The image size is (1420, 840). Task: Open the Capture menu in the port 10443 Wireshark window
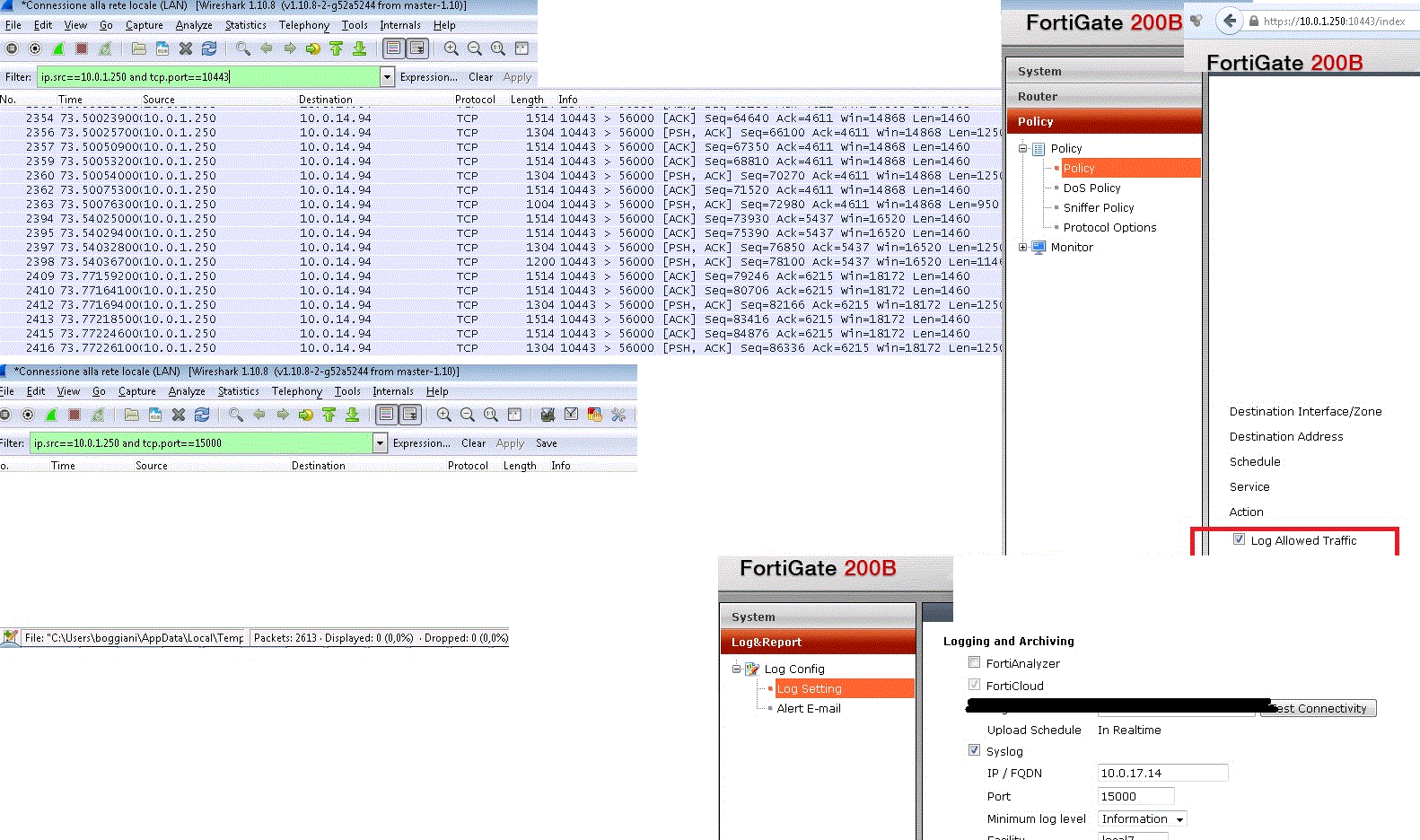pos(144,25)
